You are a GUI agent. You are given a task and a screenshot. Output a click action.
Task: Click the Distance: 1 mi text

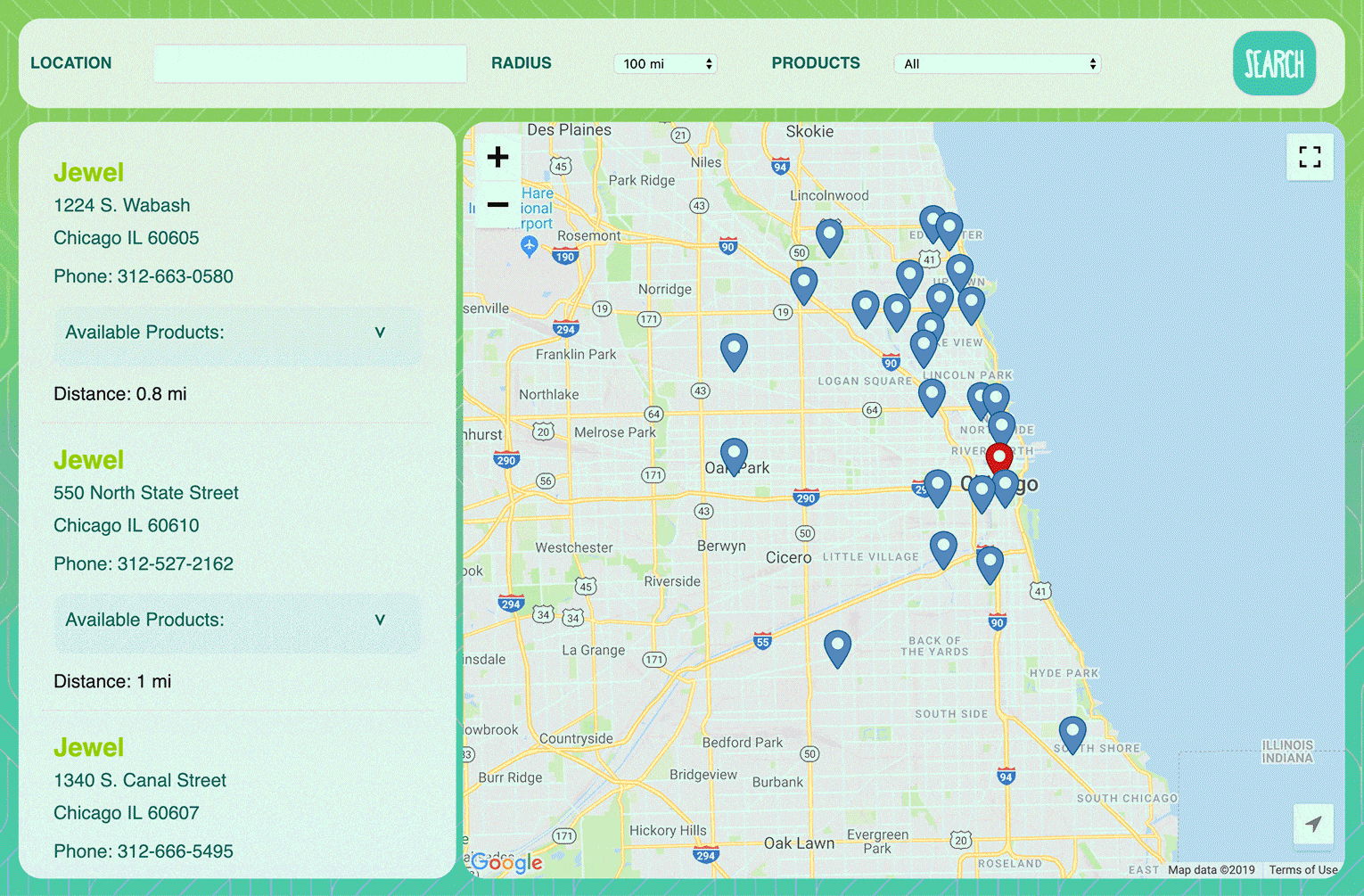click(112, 681)
